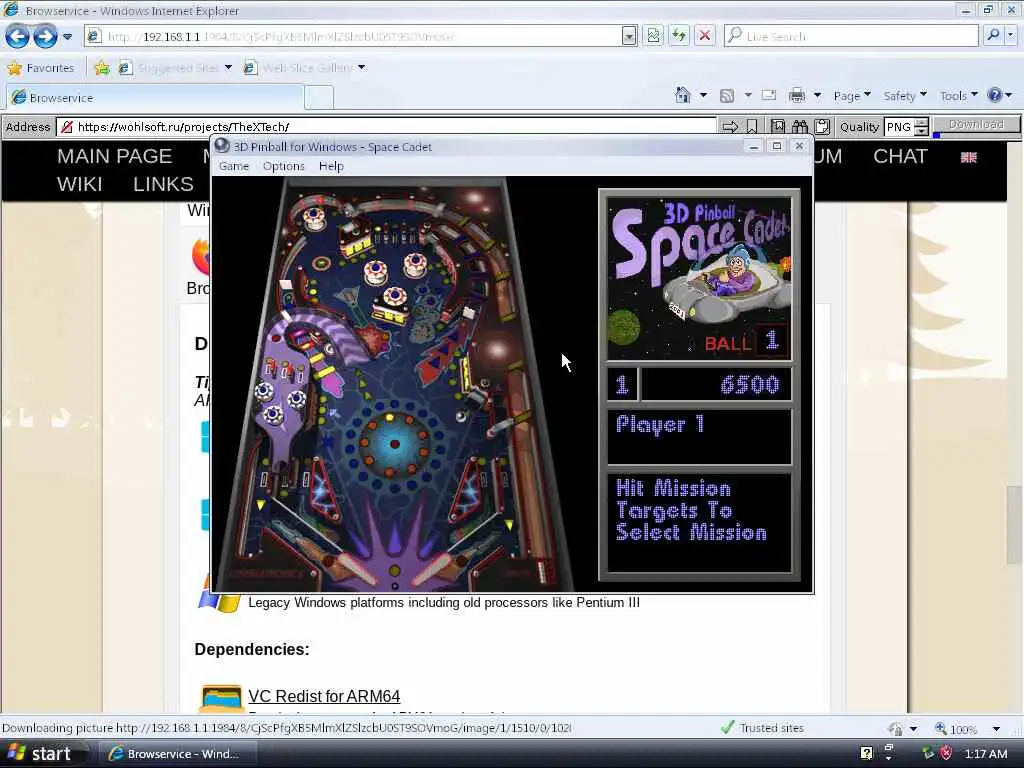Open Favorites star button
This screenshot has height=768, width=1024.
[40, 68]
